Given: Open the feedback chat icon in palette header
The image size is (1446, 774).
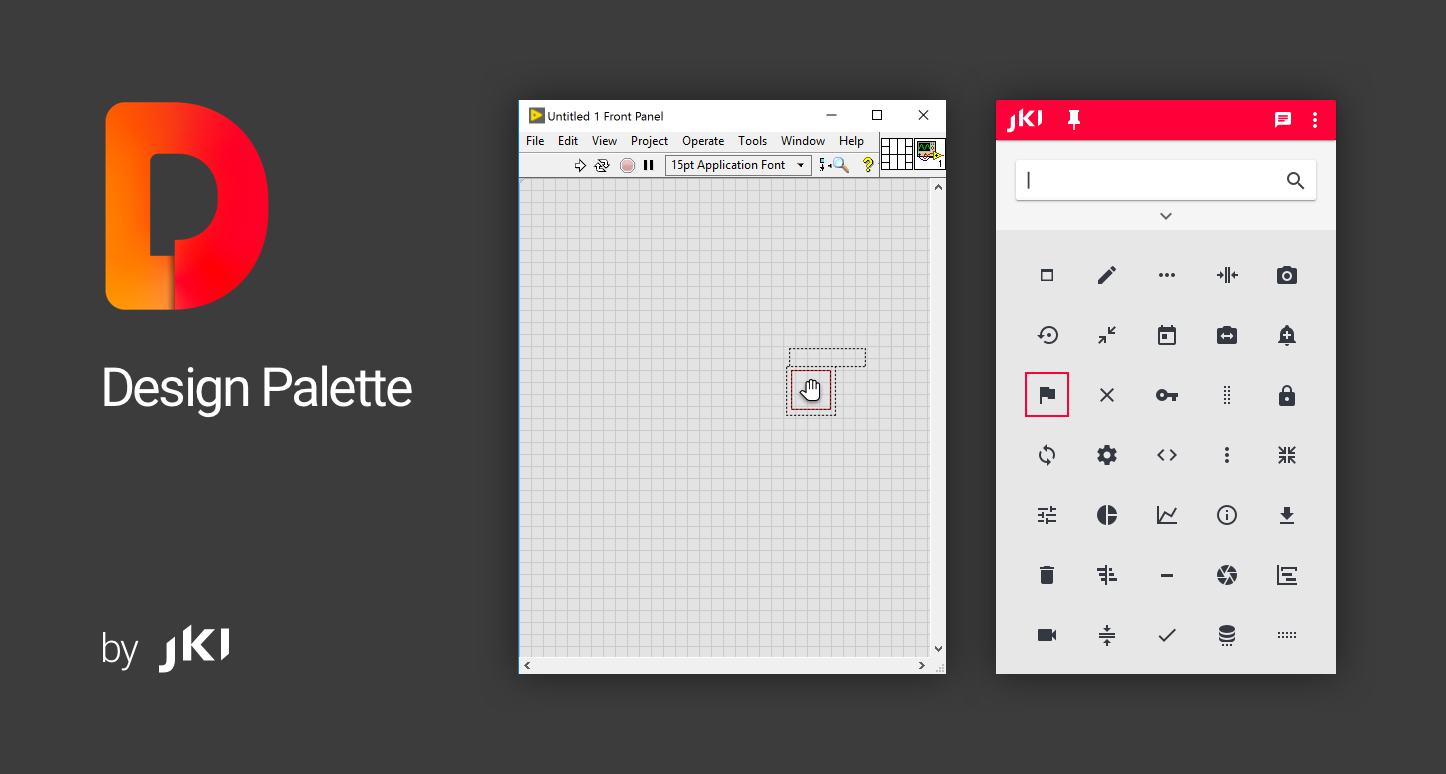Looking at the screenshot, I should (x=1283, y=120).
